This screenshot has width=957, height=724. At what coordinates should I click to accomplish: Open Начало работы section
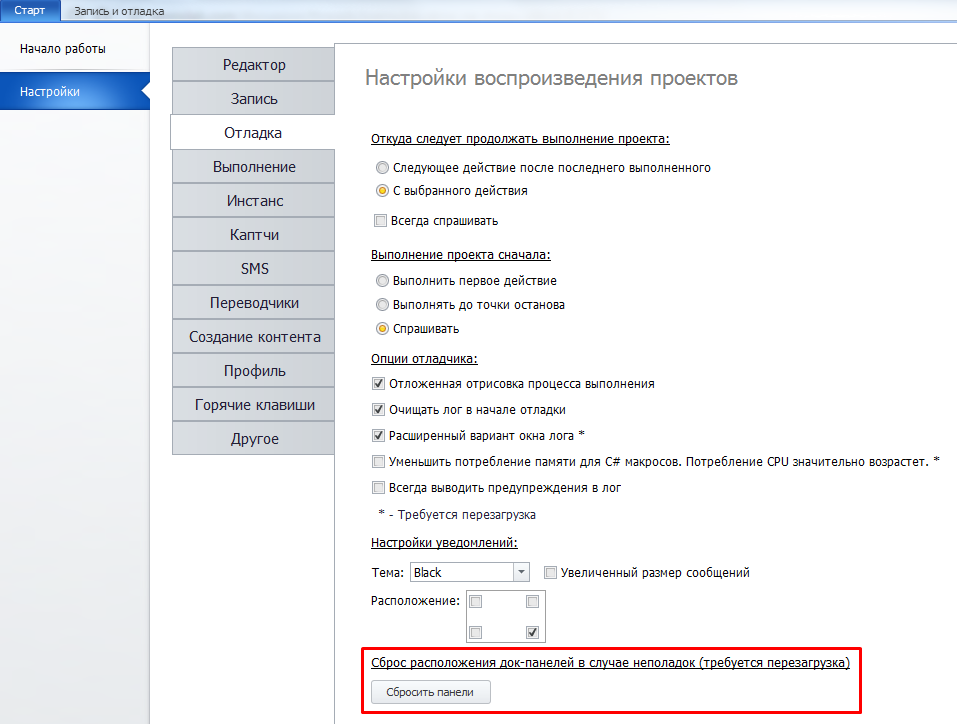coord(63,49)
